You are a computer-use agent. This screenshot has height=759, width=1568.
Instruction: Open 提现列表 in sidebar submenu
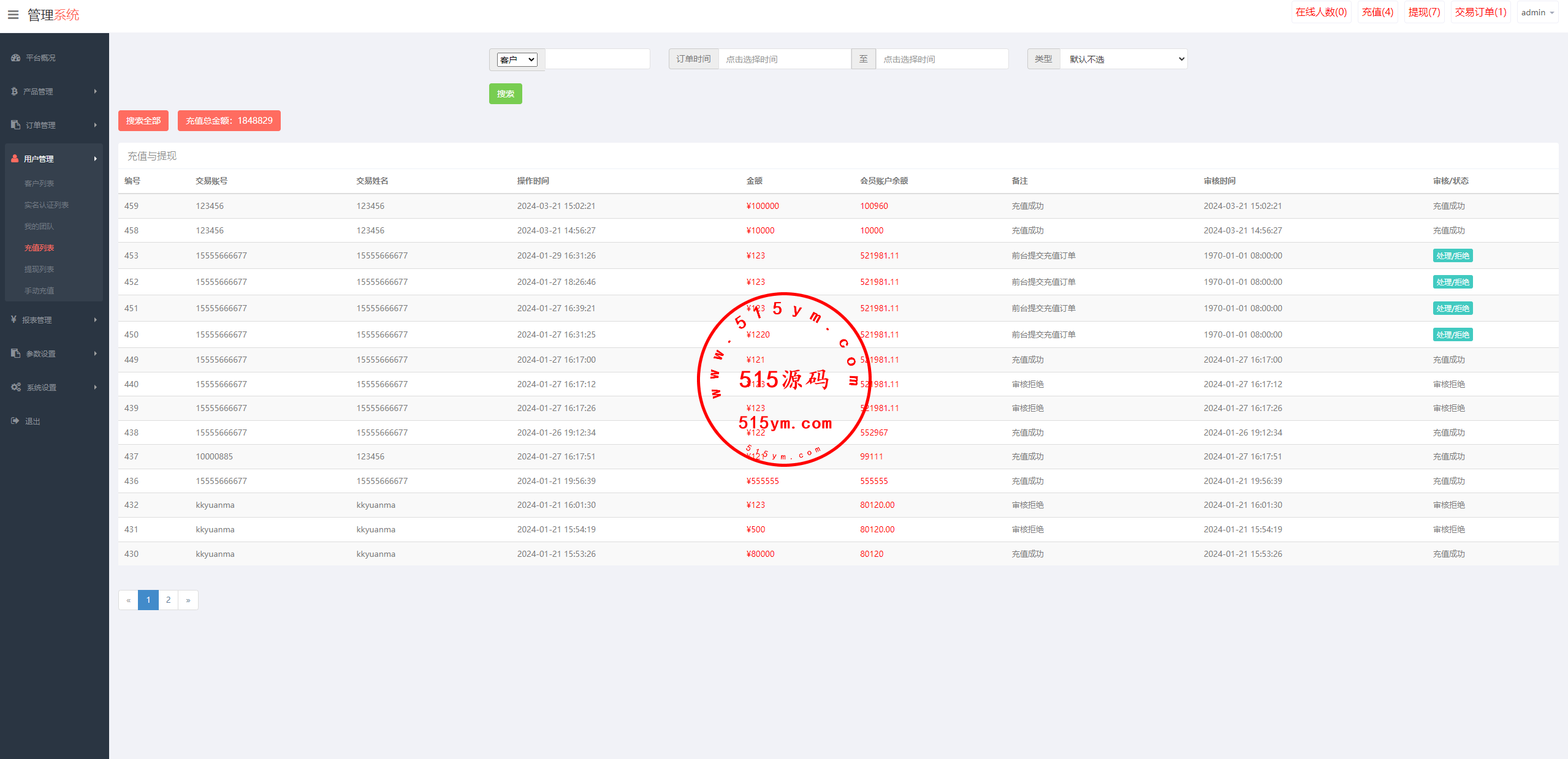[x=39, y=270]
